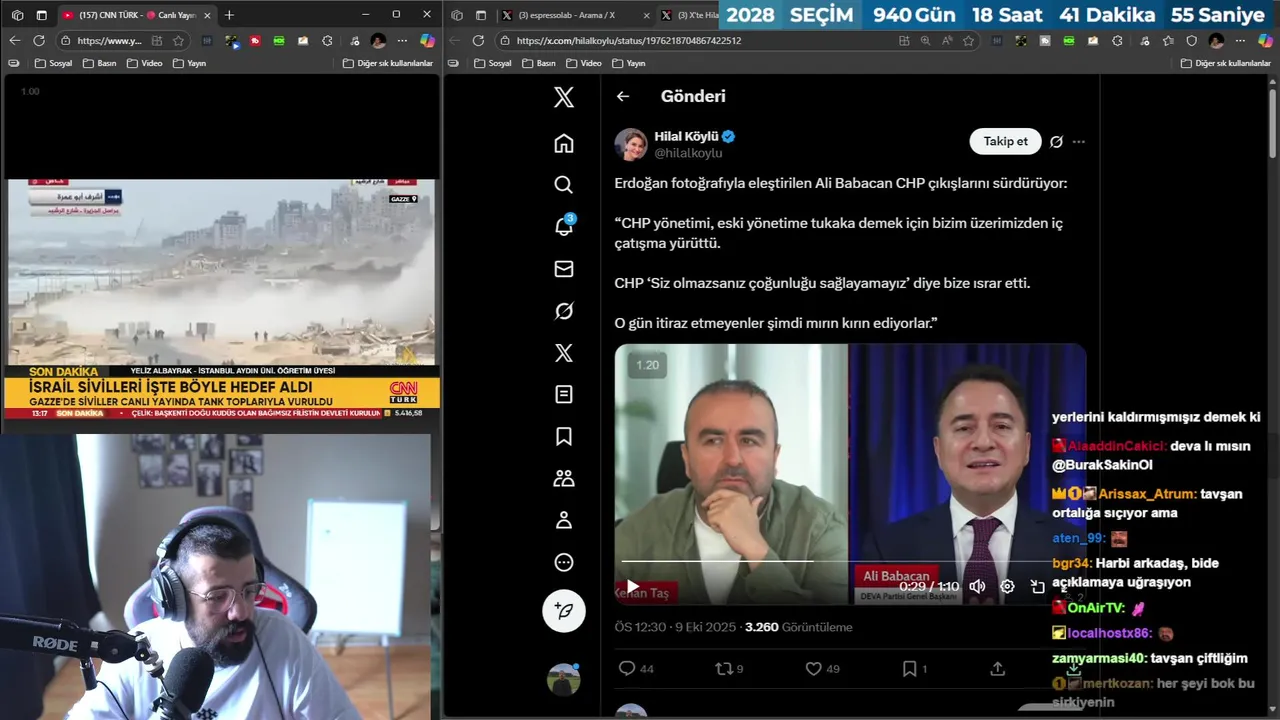Reload the right browser X page
1280x720 pixels.
pos(478,41)
